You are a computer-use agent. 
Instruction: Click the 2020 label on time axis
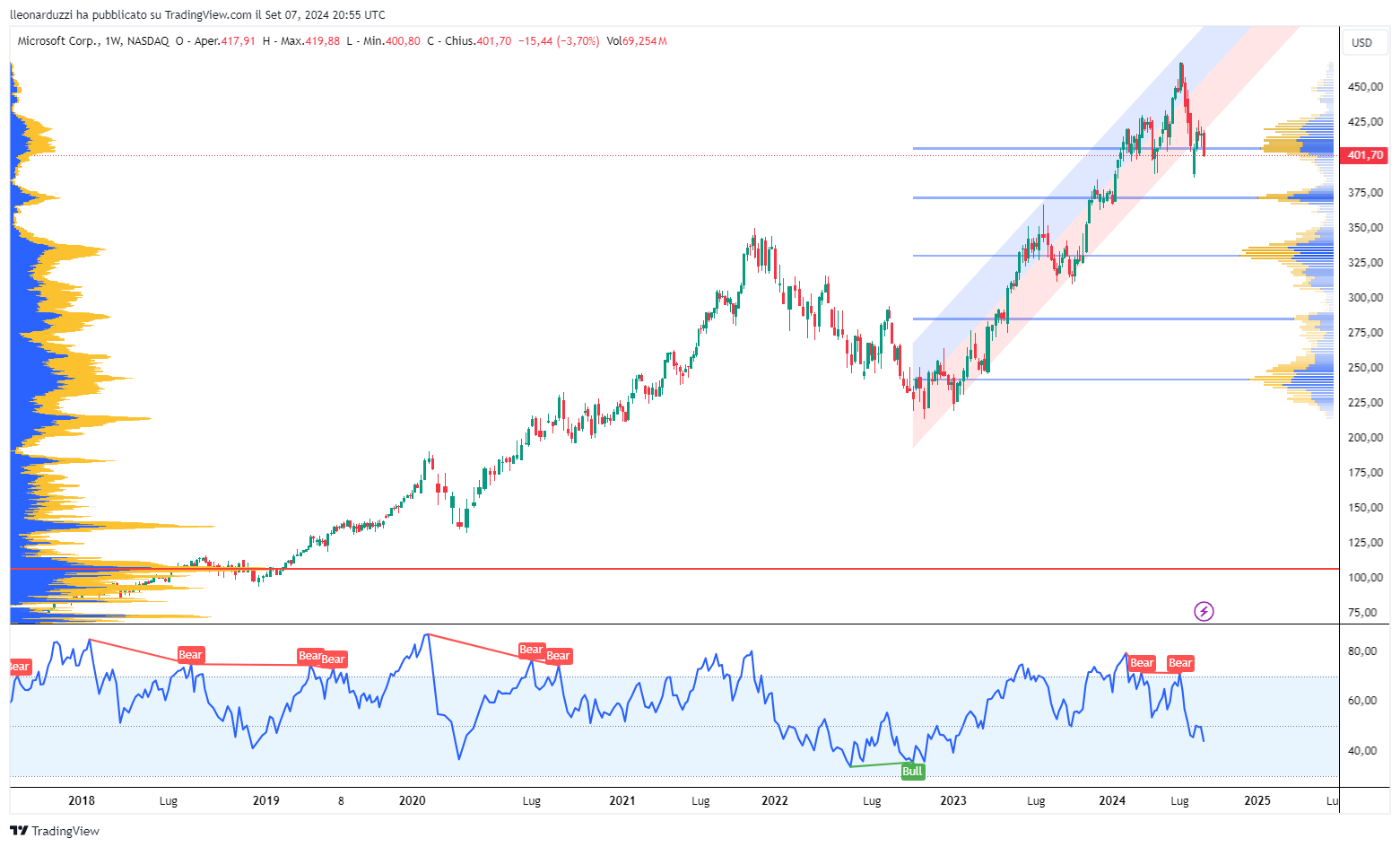pyautogui.click(x=412, y=801)
